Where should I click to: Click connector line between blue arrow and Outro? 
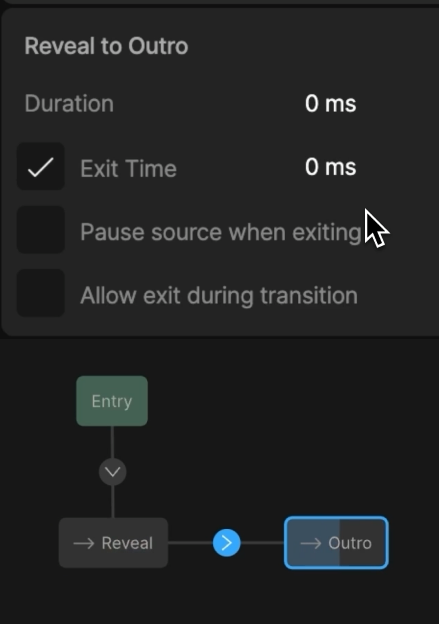pyautogui.click(x=262, y=543)
